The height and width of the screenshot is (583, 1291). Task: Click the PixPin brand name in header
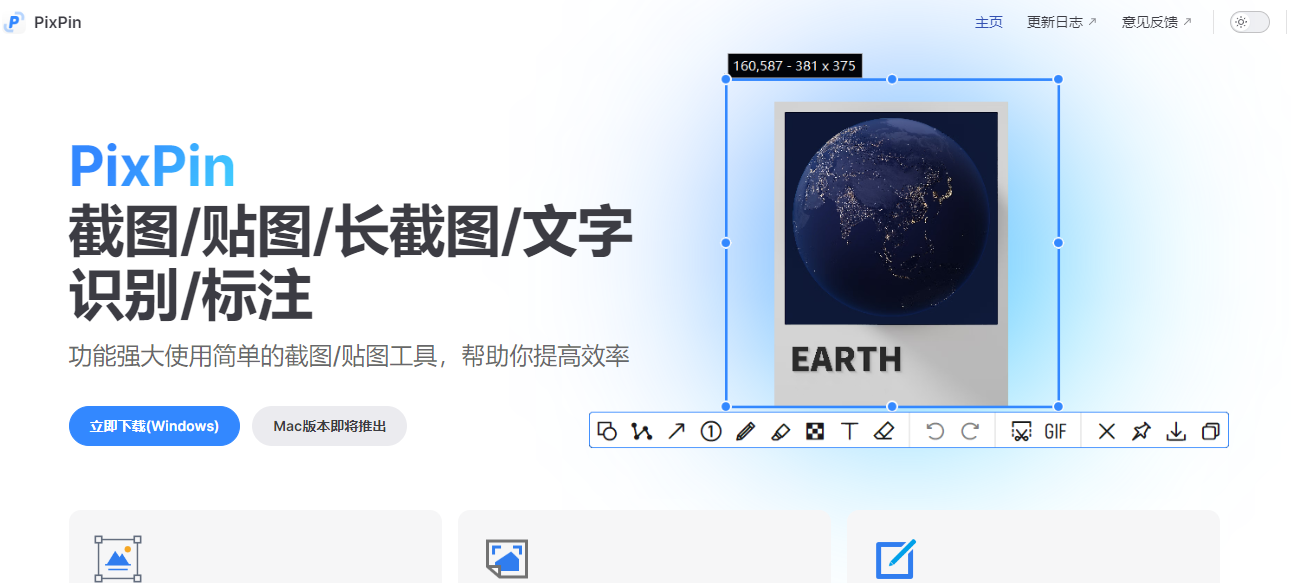56,22
